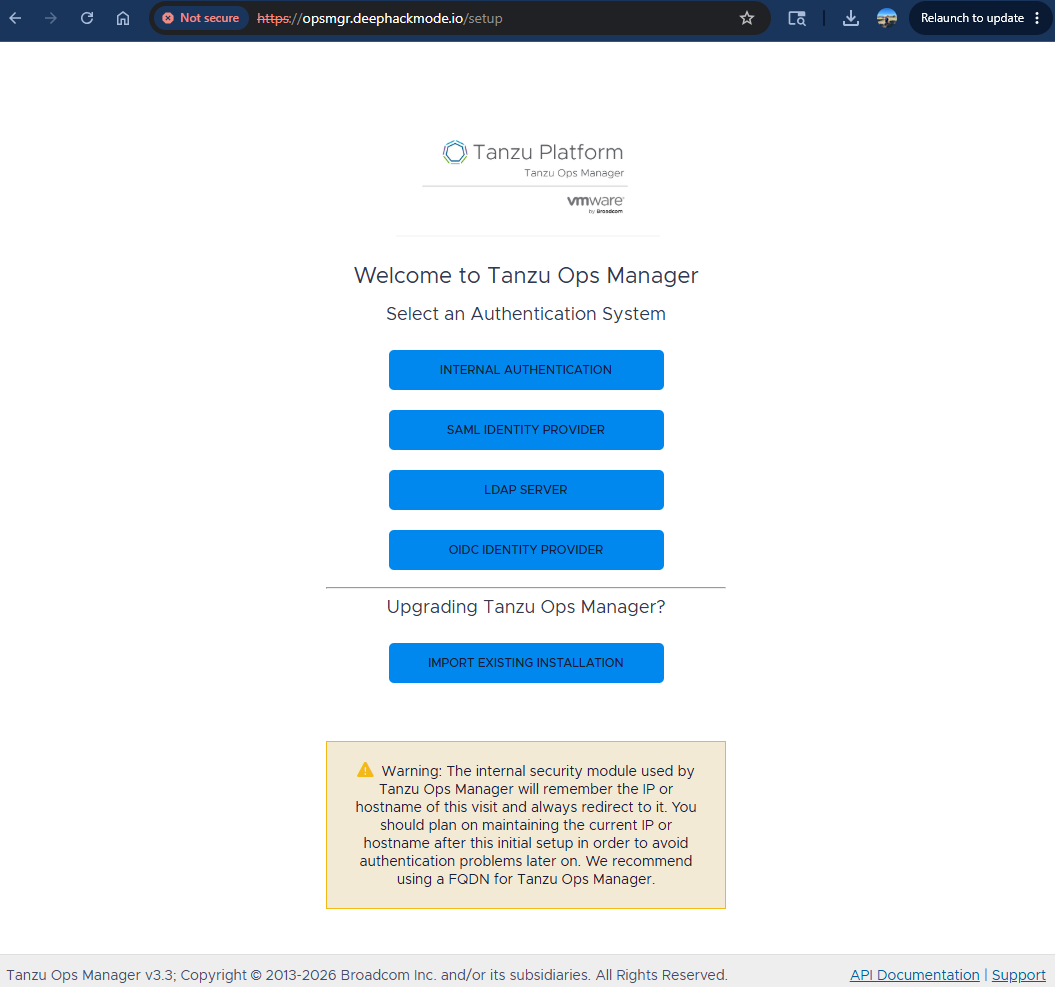Viewport: 1055px width, 987px height.
Task: Select SAML Identity Provider
Action: (x=526, y=430)
